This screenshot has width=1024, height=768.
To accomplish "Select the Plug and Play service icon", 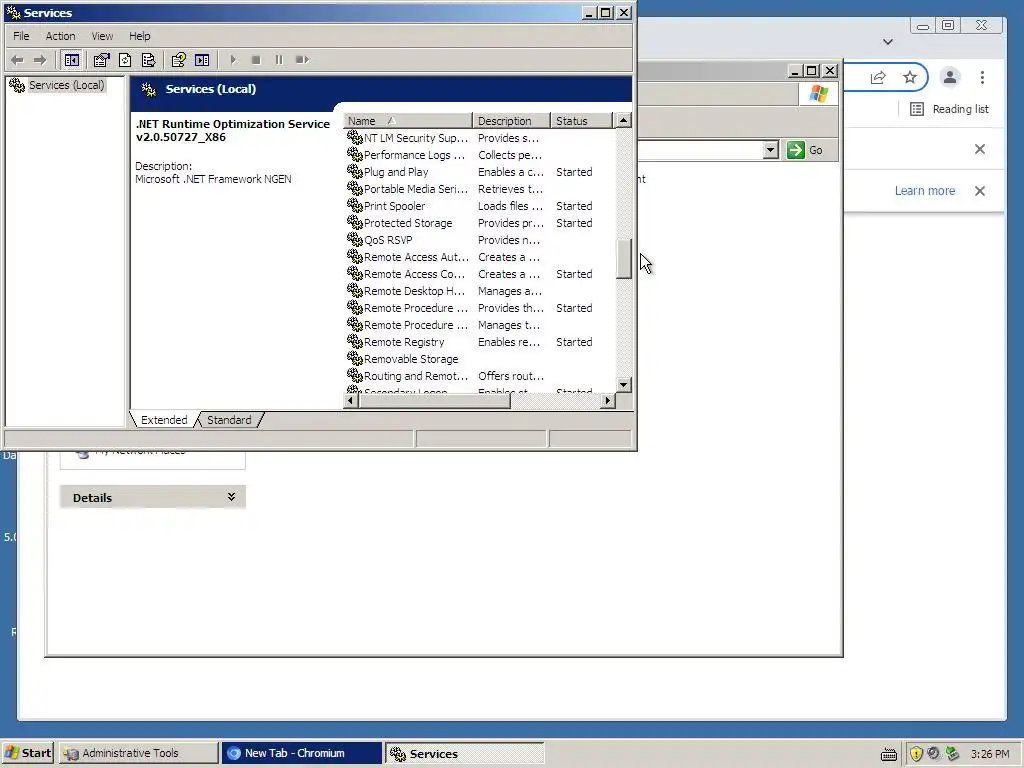I will pyautogui.click(x=355, y=171).
